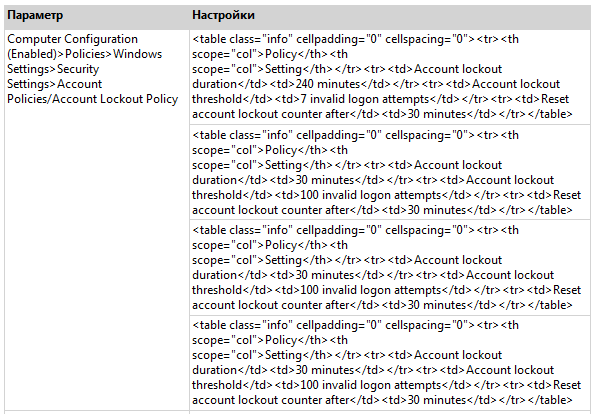Click '100 invalid logon attempts' in third cell
Image resolution: width=594 pixels, height=414 pixels.
(371, 291)
